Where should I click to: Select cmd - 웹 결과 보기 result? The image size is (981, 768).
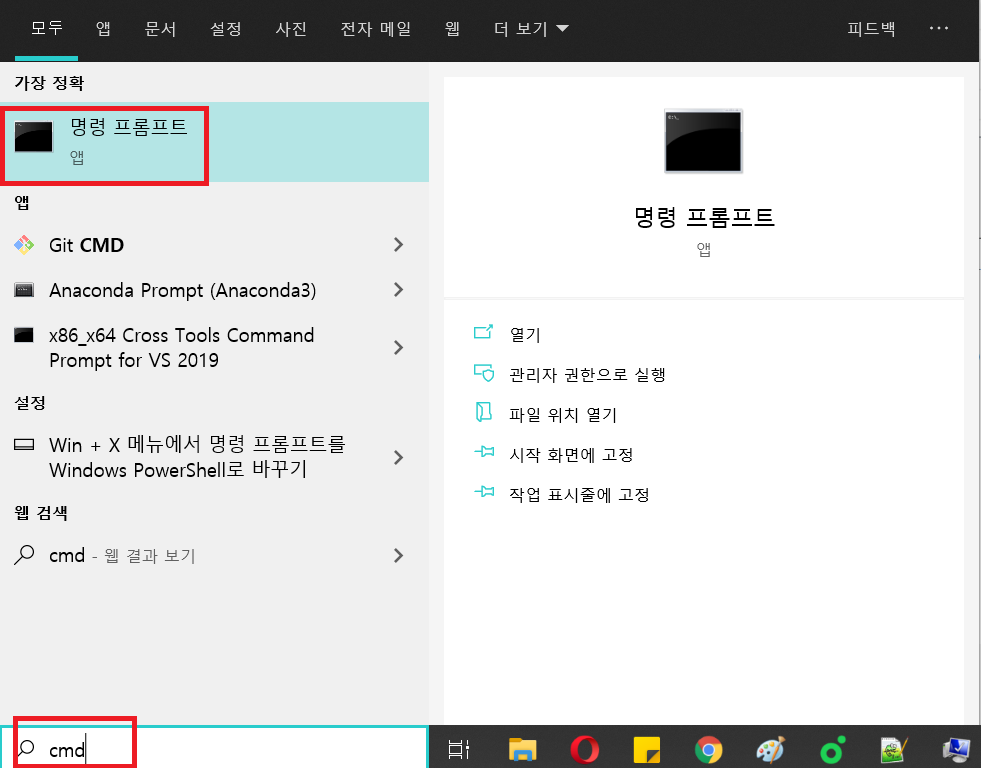(x=123, y=555)
